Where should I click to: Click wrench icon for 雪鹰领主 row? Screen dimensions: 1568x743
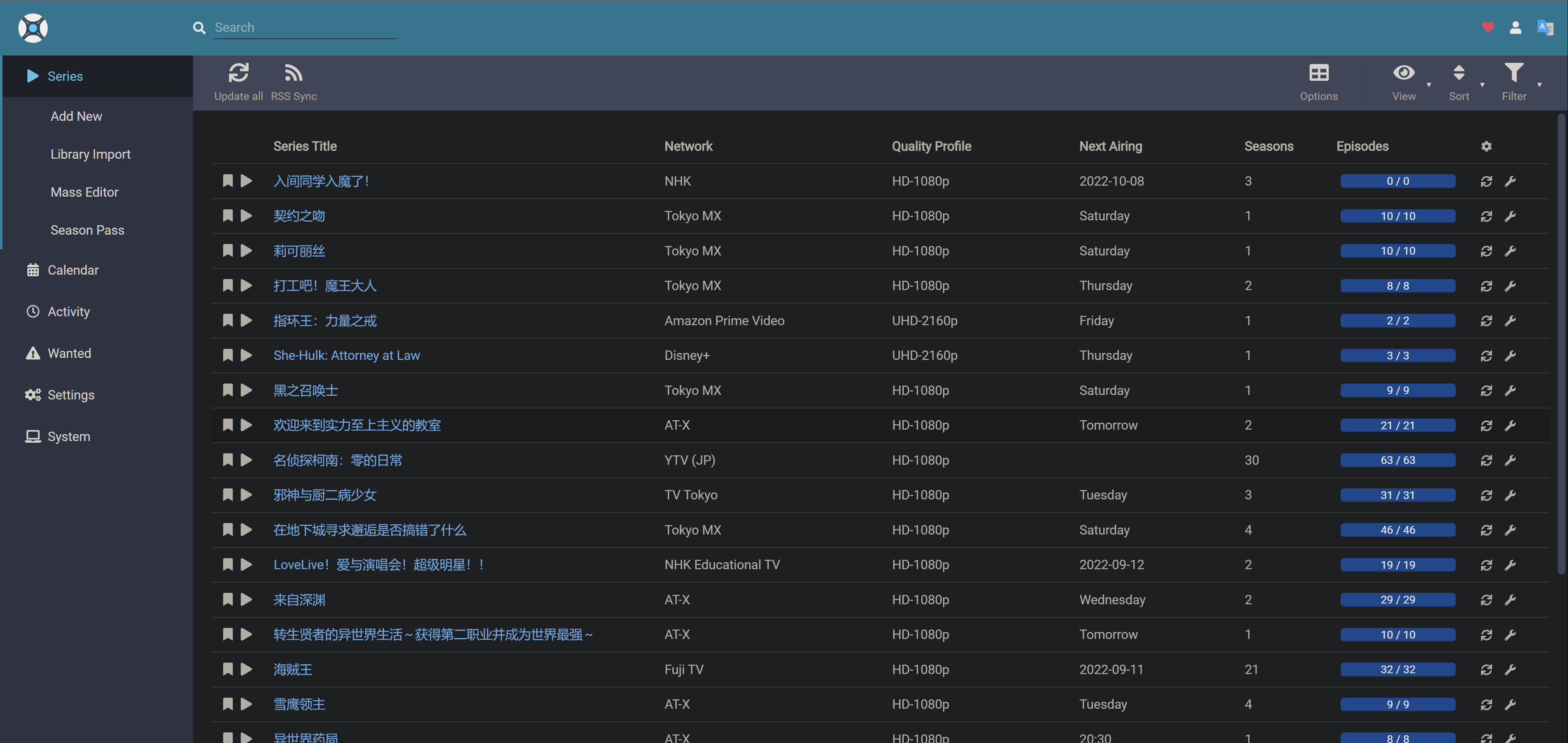(x=1510, y=704)
